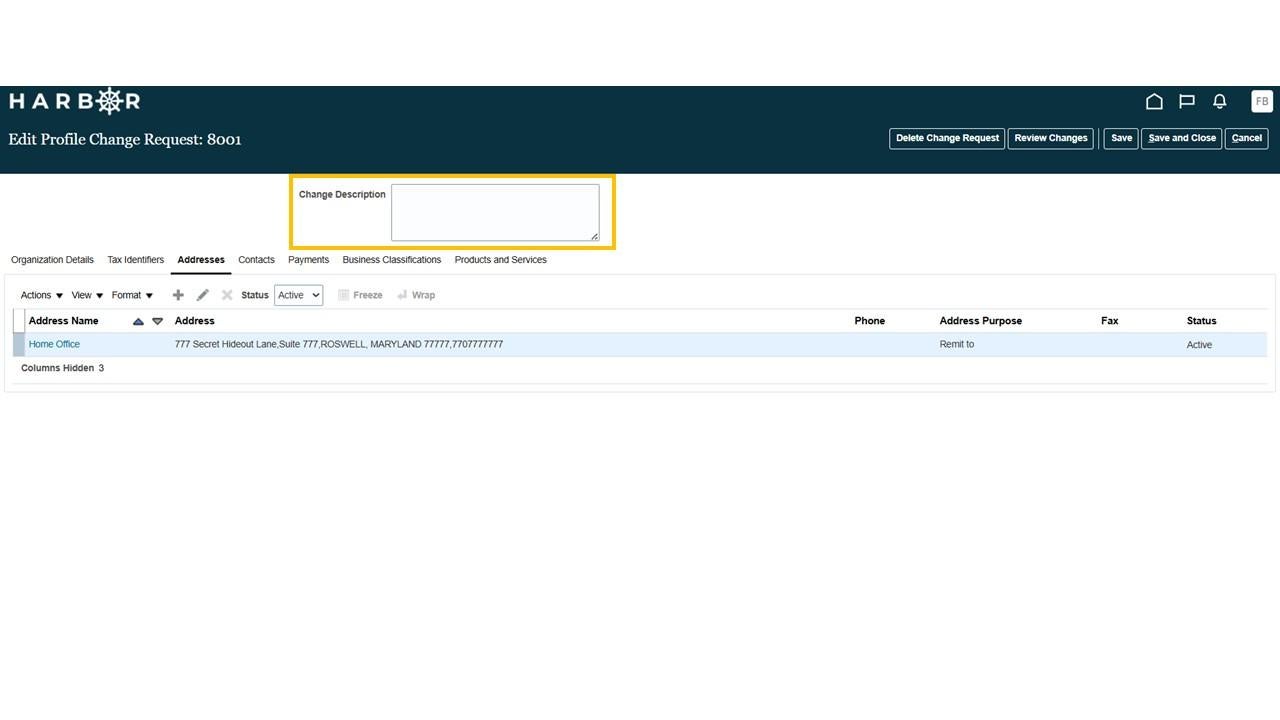Open the Actions menu
Screen dimensions: 1280x720
click(x=42, y=295)
